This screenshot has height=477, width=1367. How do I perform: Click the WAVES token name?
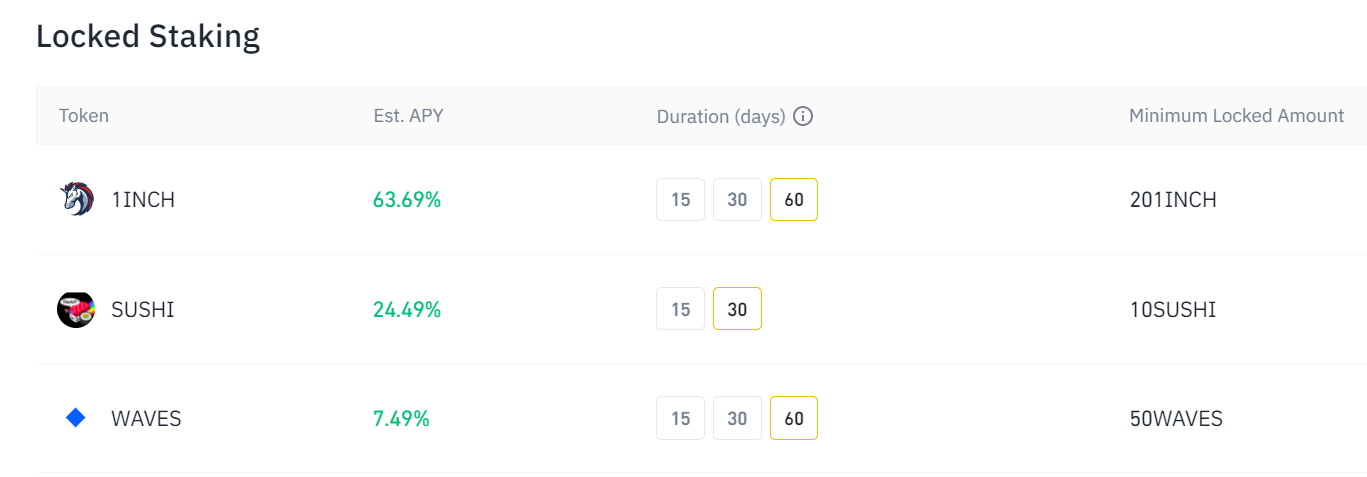(x=146, y=419)
